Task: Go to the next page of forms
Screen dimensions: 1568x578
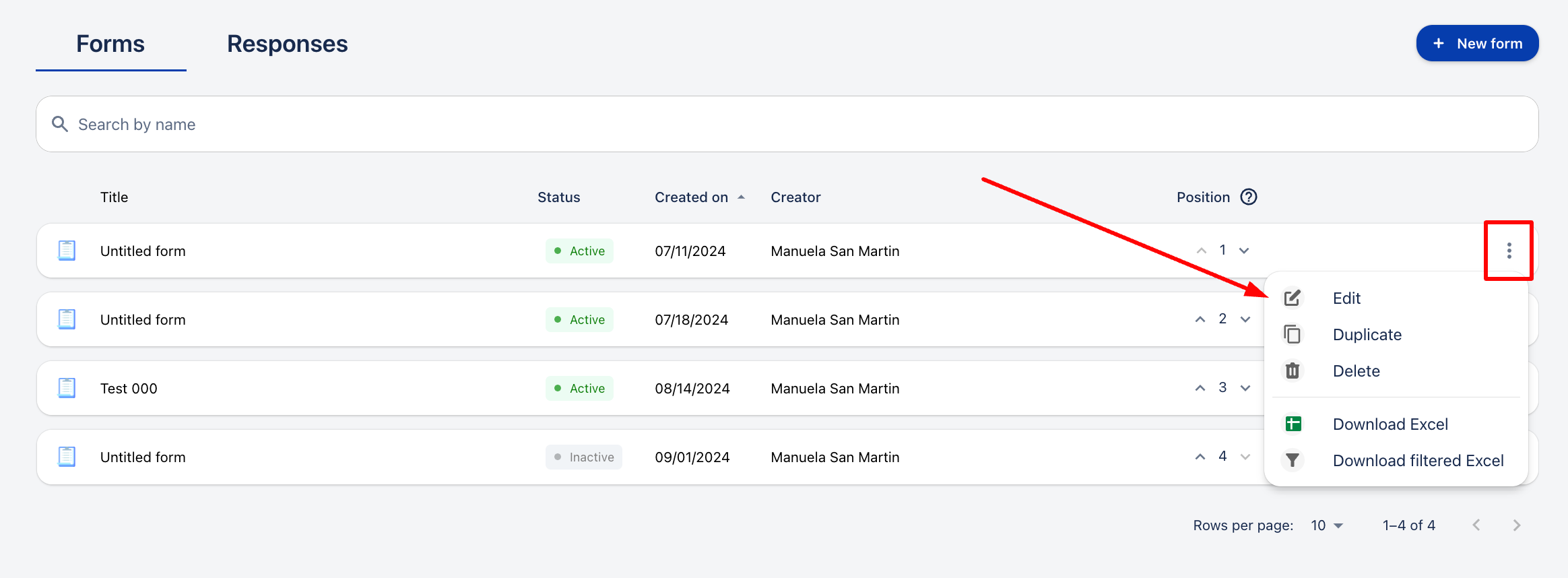Action: 1516,525
